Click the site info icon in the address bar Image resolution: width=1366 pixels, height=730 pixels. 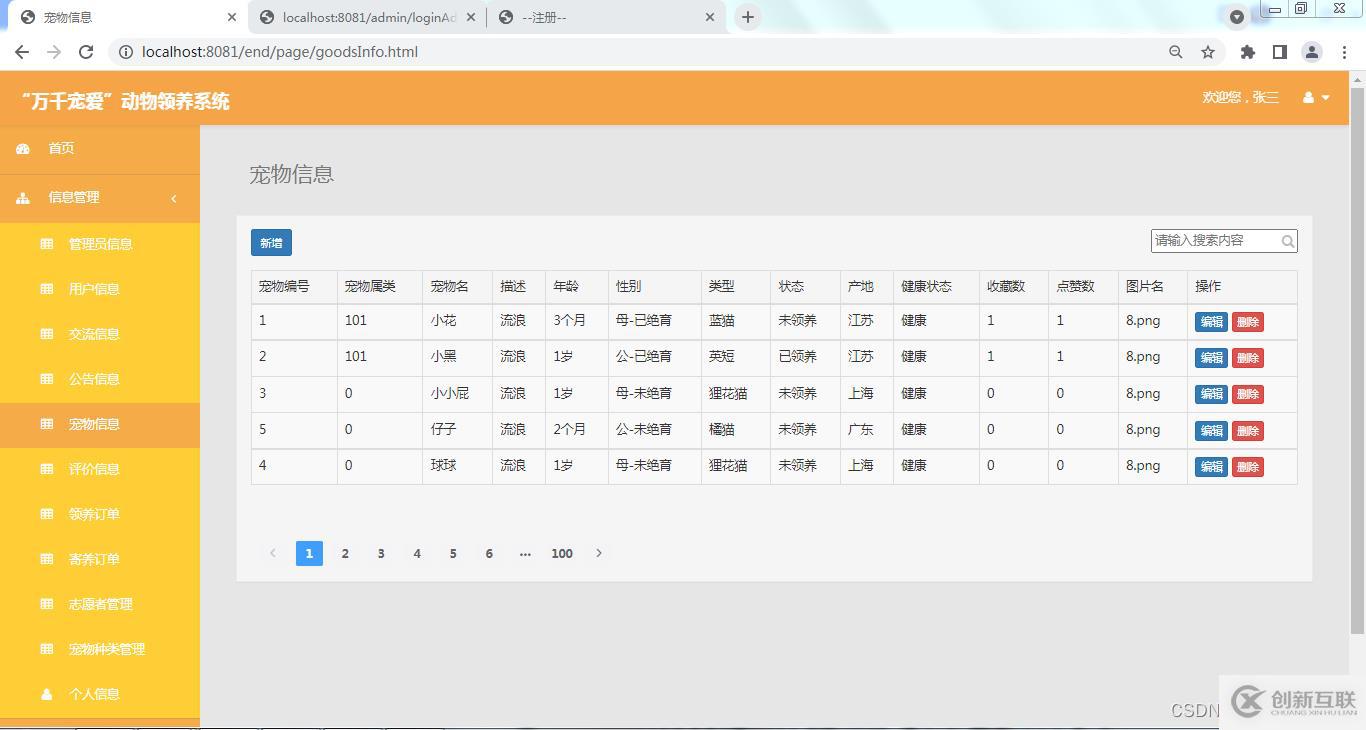coord(124,52)
